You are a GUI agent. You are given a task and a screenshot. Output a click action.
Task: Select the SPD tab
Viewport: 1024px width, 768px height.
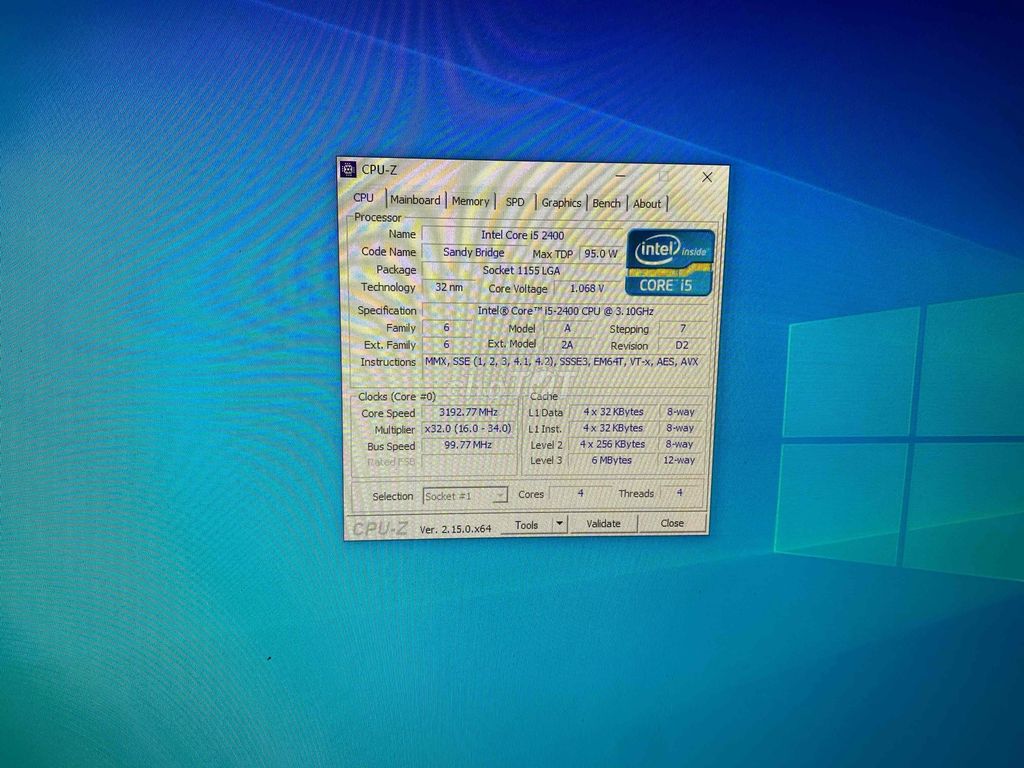pyautogui.click(x=515, y=202)
